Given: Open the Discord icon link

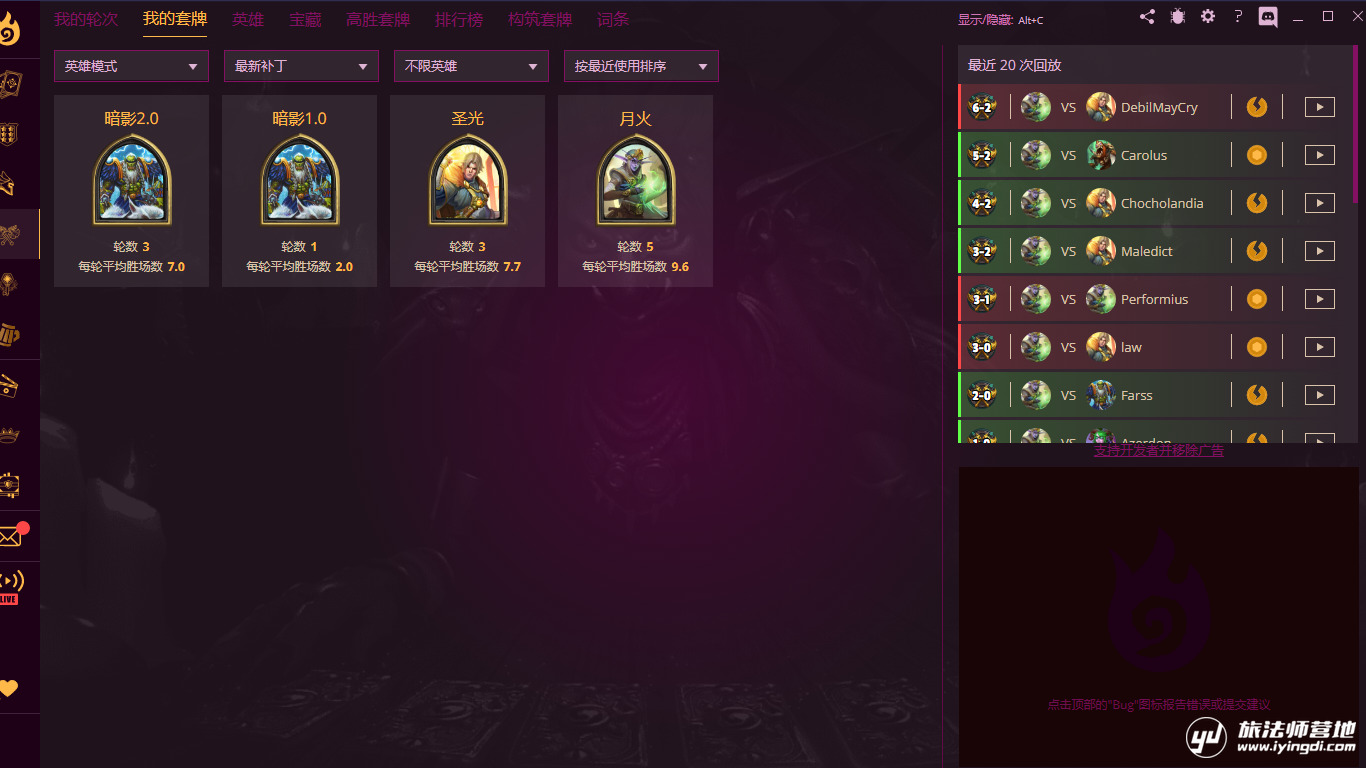Looking at the screenshot, I should (1268, 17).
